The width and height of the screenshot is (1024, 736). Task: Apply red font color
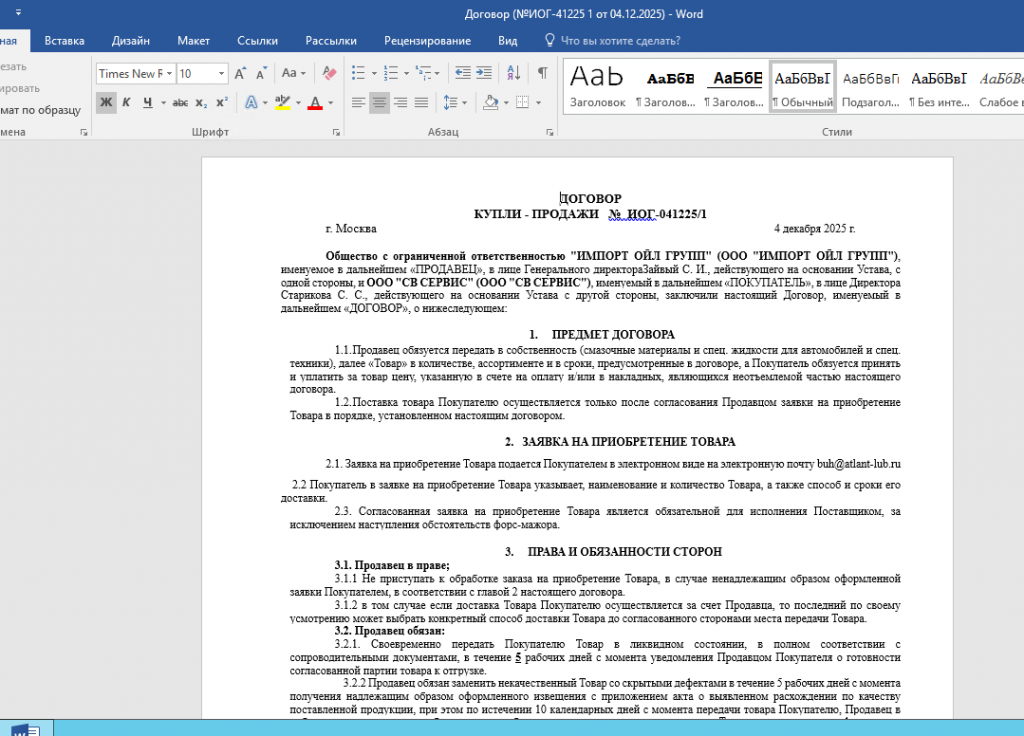315,103
